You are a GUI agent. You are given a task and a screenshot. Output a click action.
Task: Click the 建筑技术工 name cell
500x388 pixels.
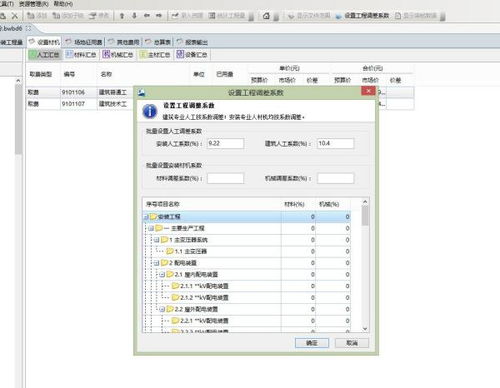coord(115,104)
